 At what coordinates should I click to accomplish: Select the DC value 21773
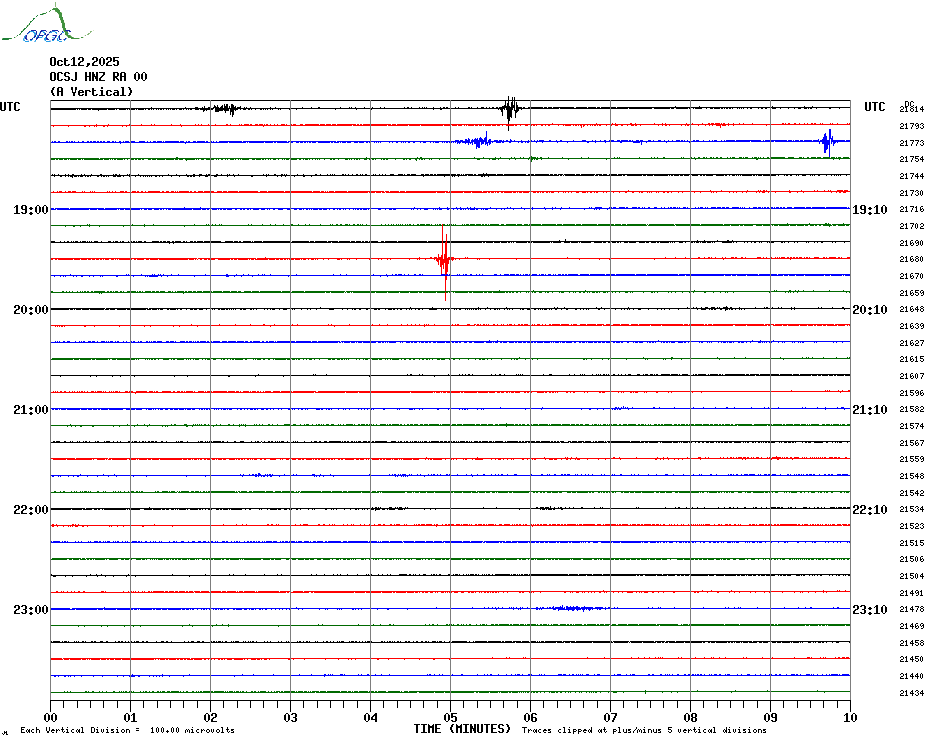(912, 143)
